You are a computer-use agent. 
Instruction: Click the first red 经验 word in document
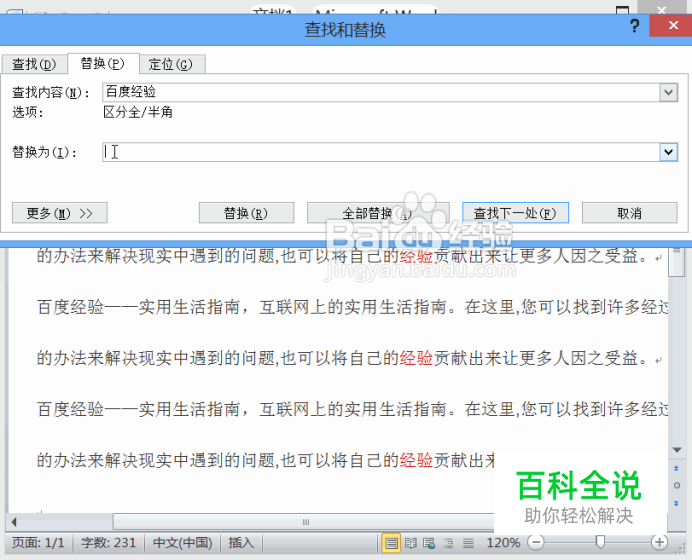(x=416, y=256)
